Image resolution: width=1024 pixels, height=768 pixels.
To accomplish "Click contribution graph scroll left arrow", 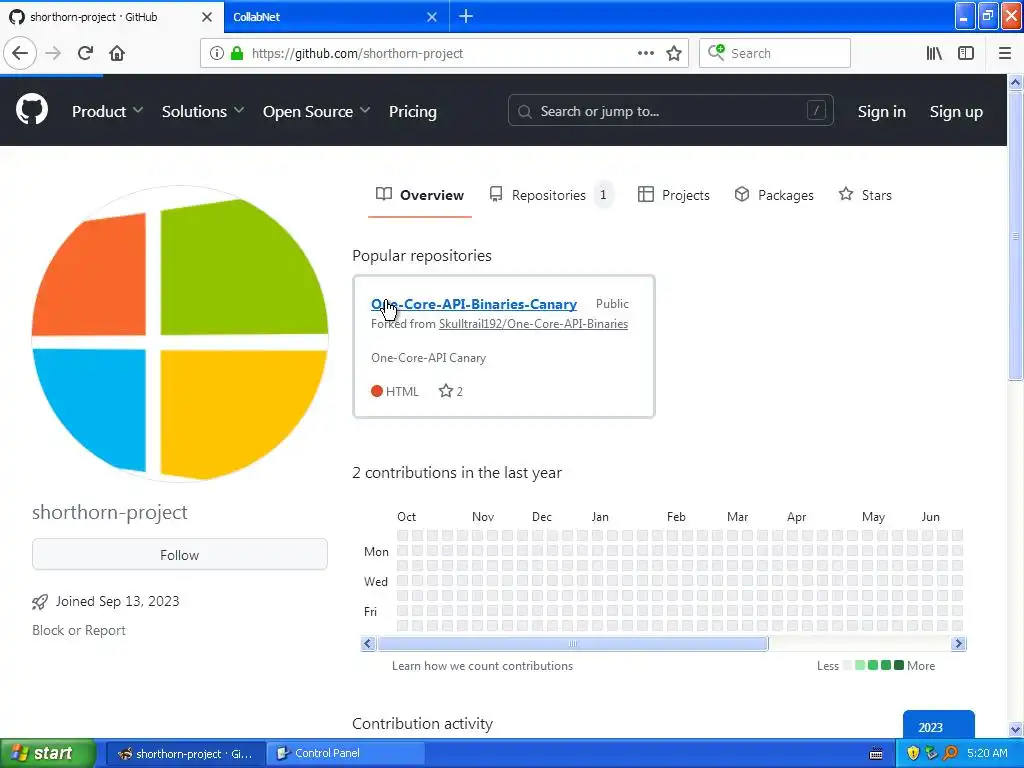I will point(368,644).
